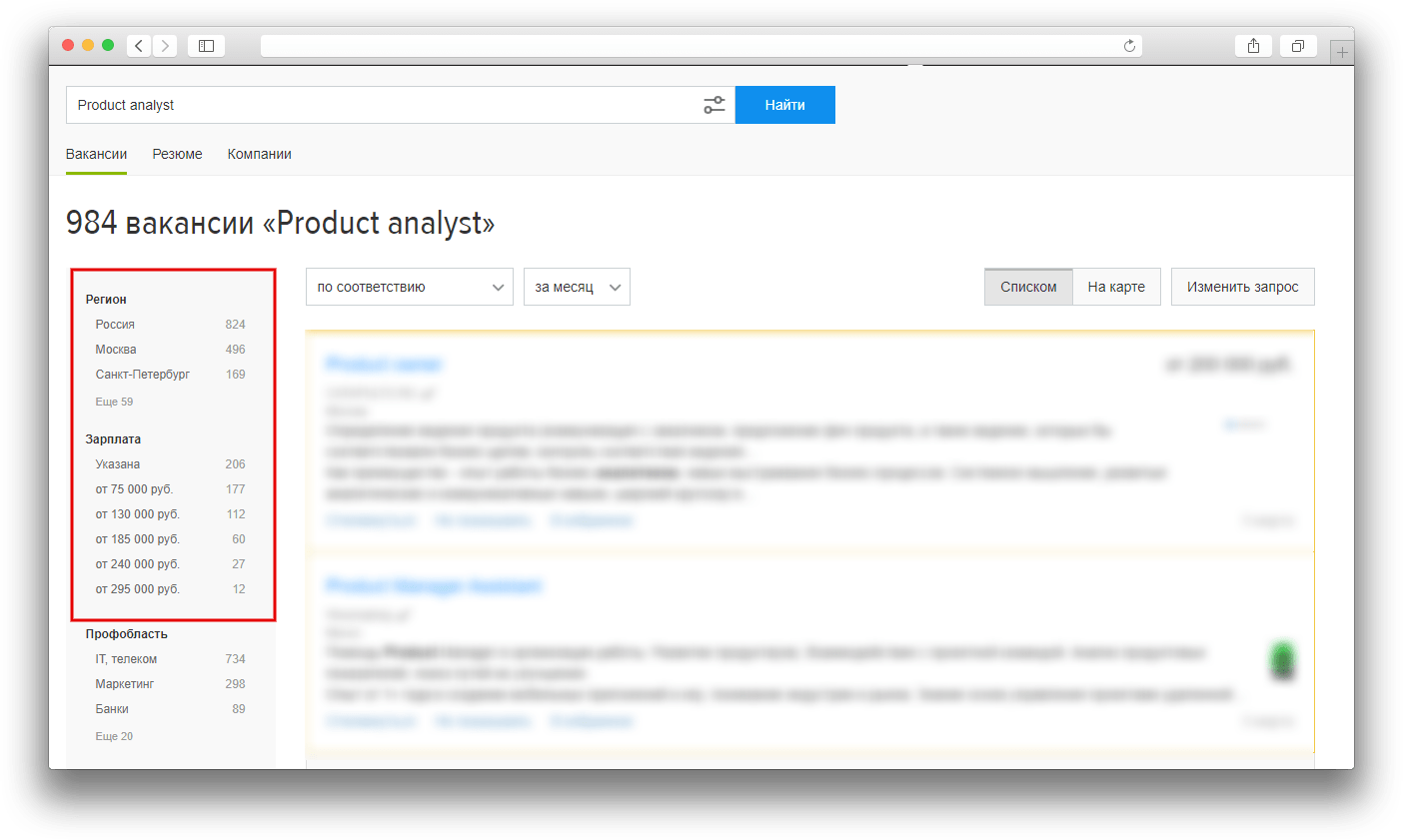Open the 'за месяц' period dropdown
The height and width of the screenshot is (840, 1403).
[577, 287]
